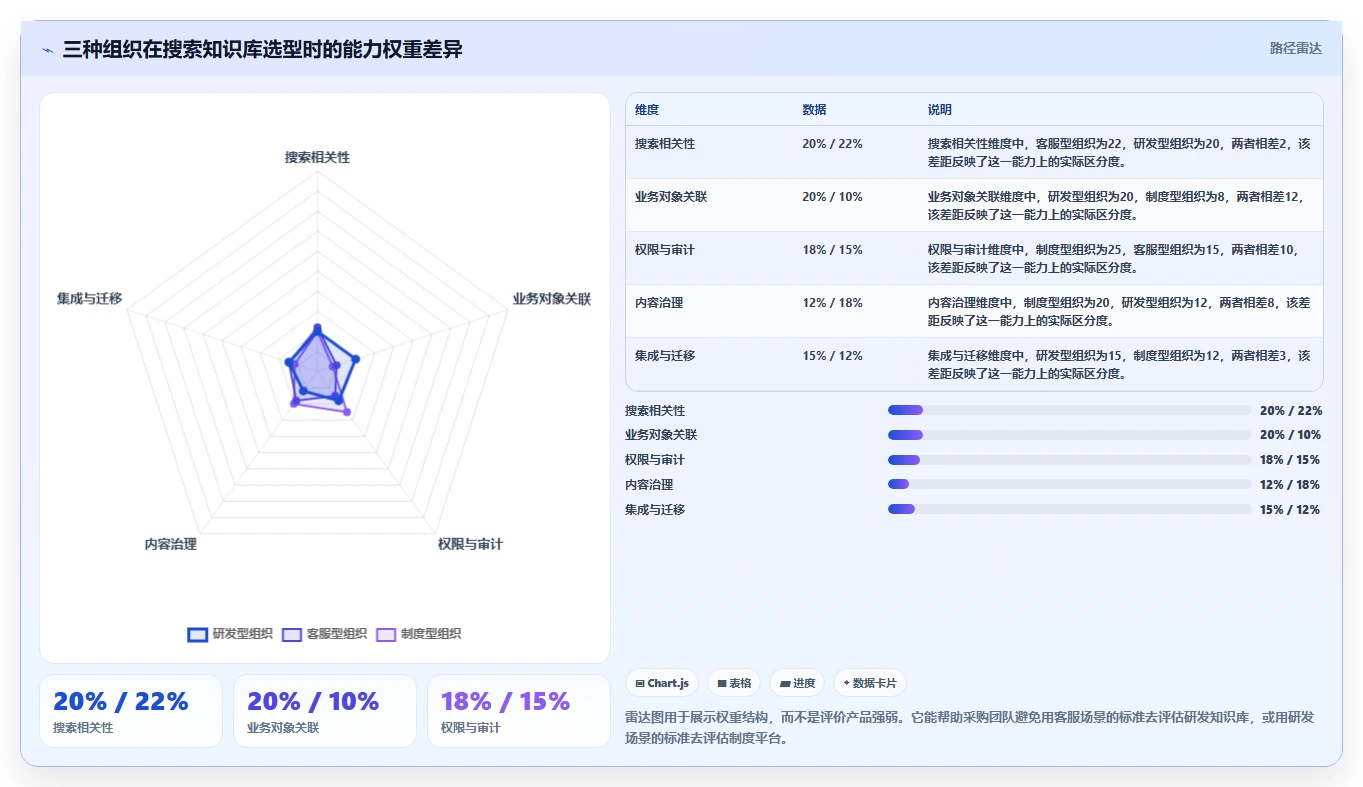Click radar axis label 集成与迁移
Viewport: 1363px width, 787px height.
pyautogui.click(x=89, y=299)
